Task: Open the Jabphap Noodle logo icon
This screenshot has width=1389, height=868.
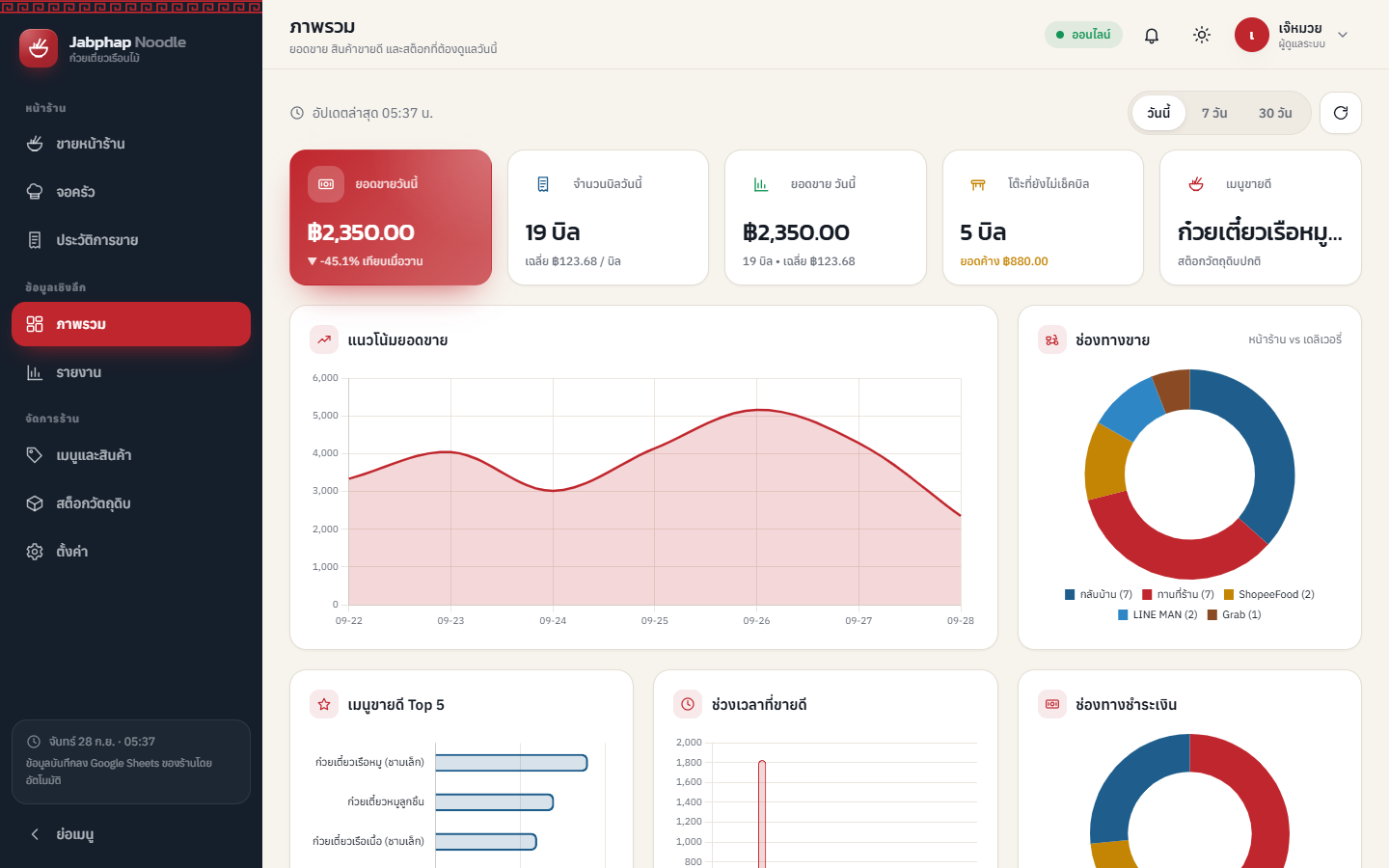Action: [x=39, y=48]
